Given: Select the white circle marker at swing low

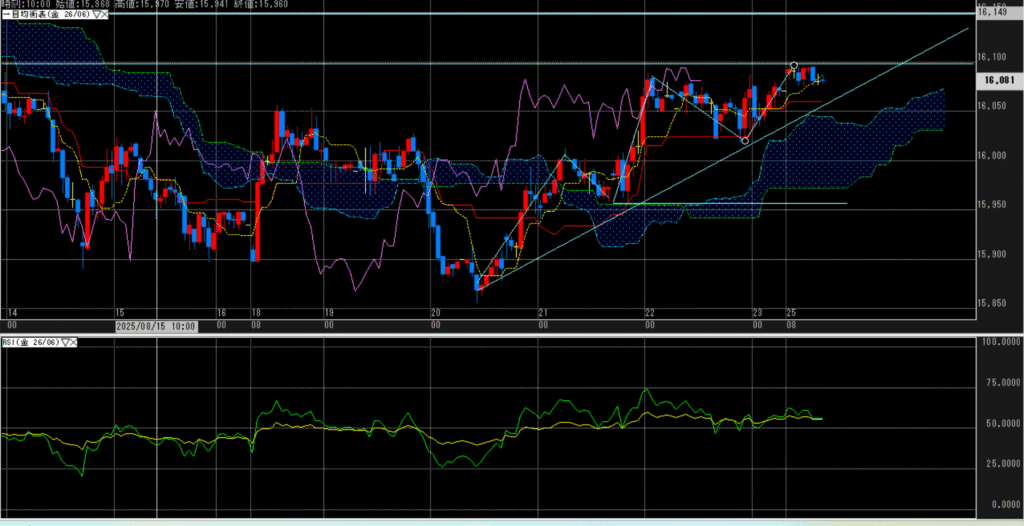Looking at the screenshot, I should pyautogui.click(x=745, y=141).
